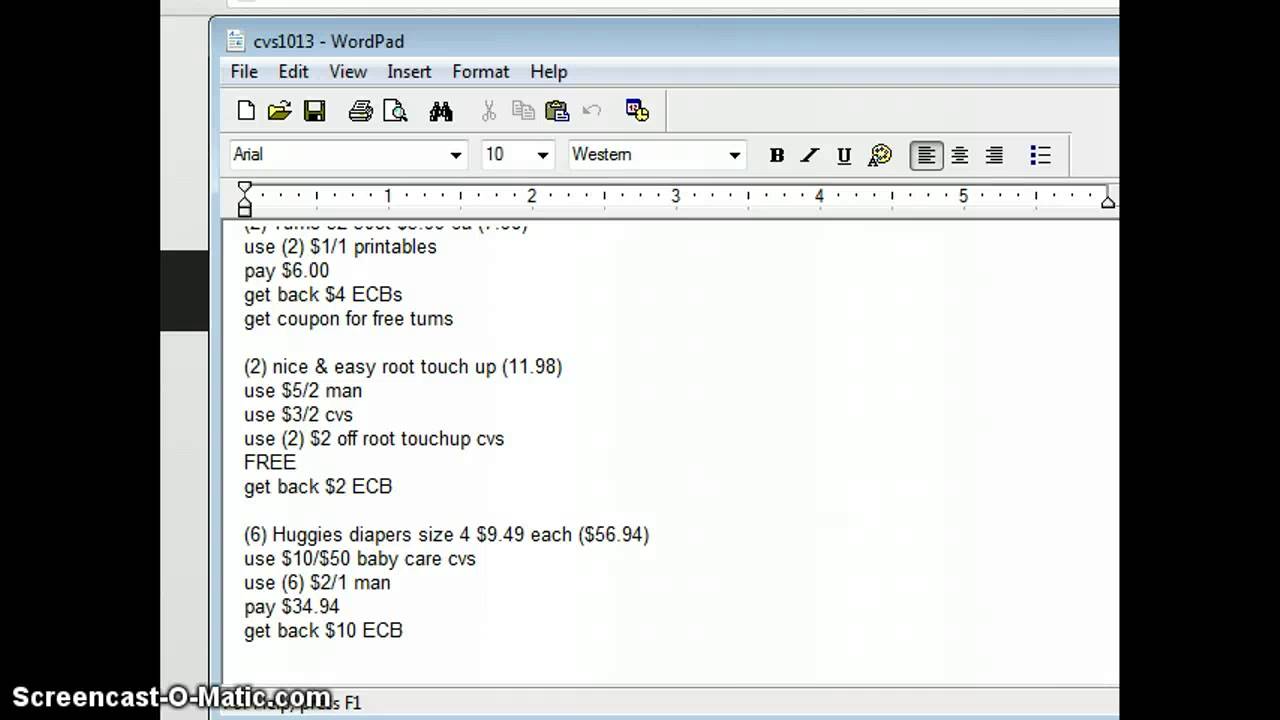Open the Edit menu
Viewport: 1280px width, 720px height.
293,72
